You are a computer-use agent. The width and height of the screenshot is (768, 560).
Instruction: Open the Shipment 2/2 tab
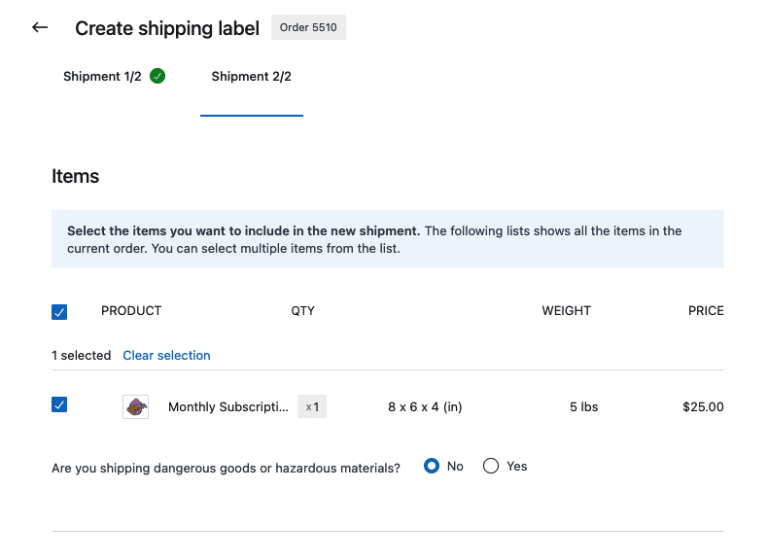point(251,77)
